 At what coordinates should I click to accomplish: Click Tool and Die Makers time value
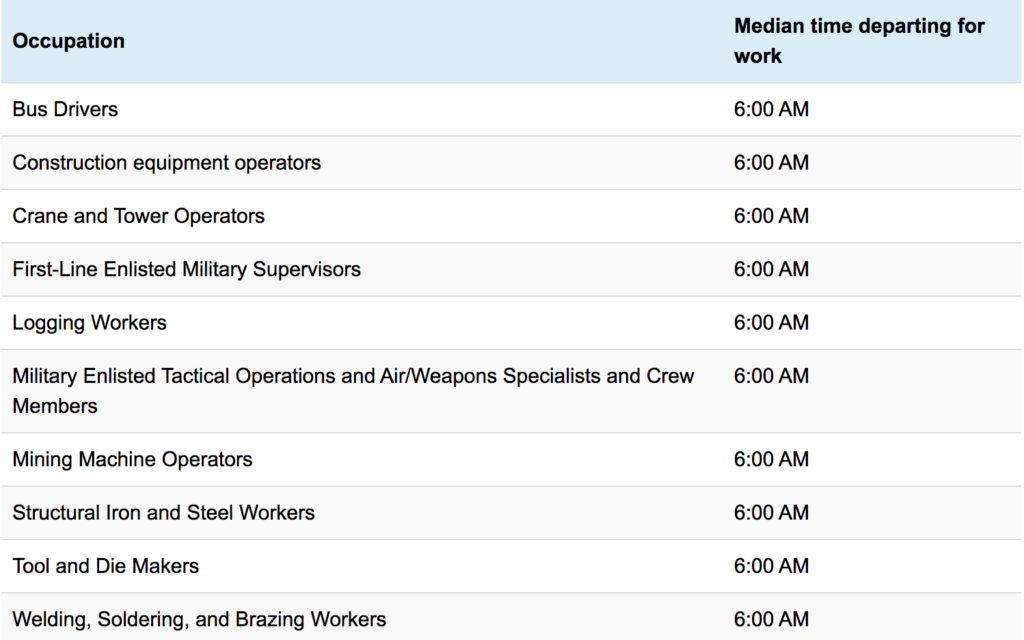click(771, 566)
